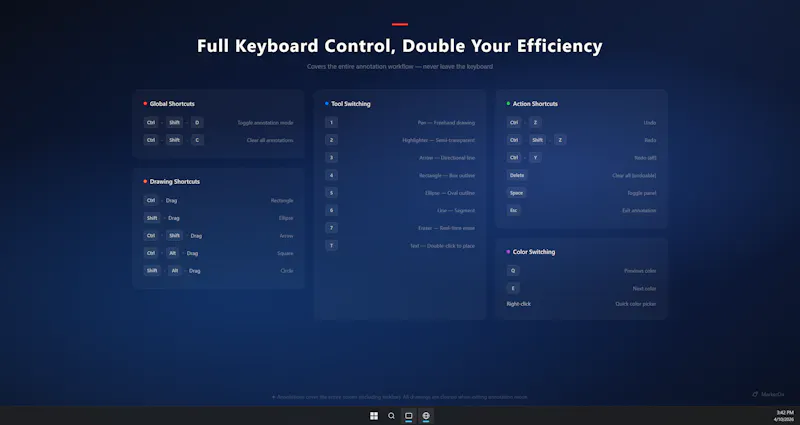The height and width of the screenshot is (425, 800).
Task: Click 'Ellipse' label in Drawing Shortcuts
Action: click(x=286, y=218)
